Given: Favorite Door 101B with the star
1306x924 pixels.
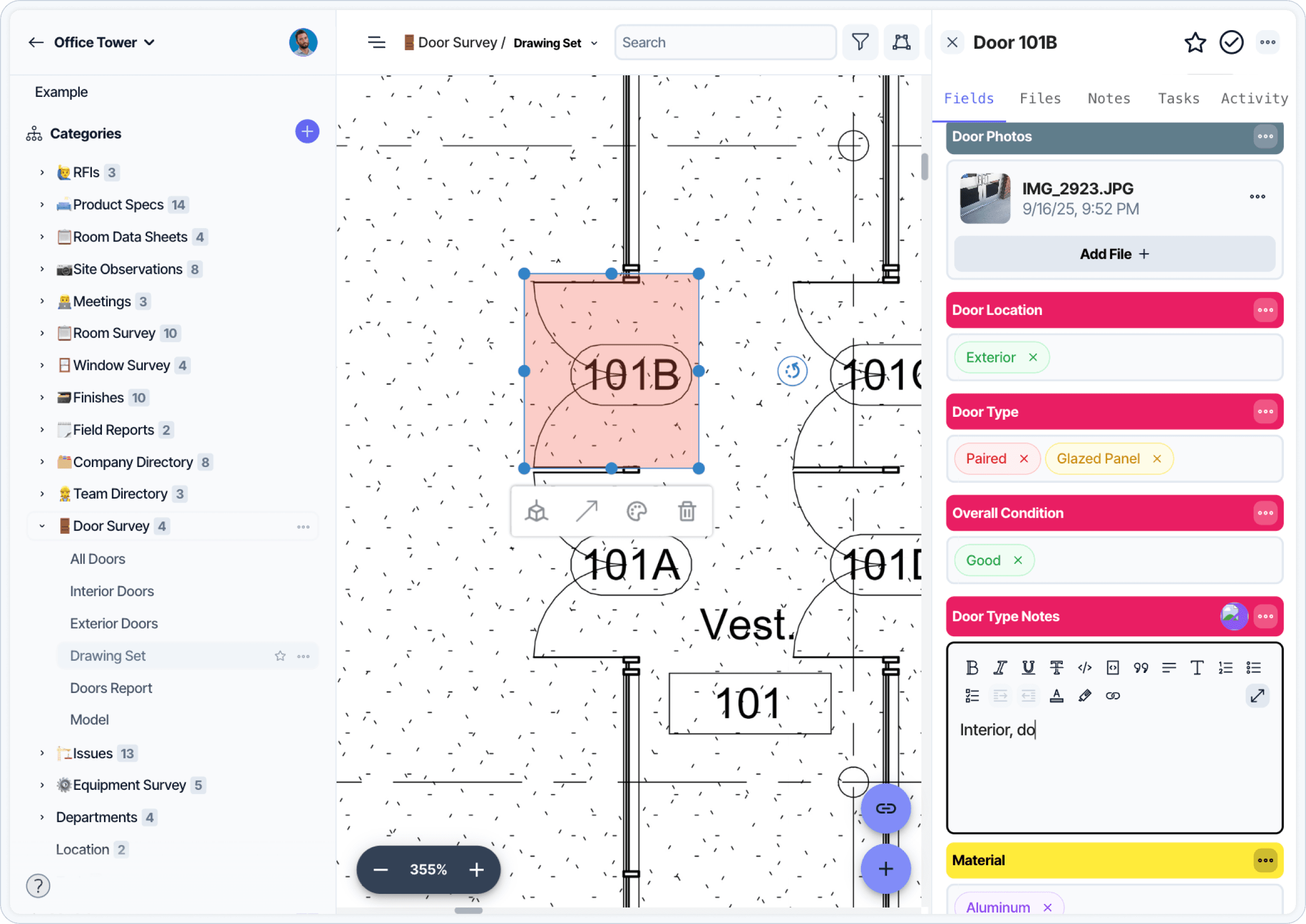Looking at the screenshot, I should point(1194,43).
